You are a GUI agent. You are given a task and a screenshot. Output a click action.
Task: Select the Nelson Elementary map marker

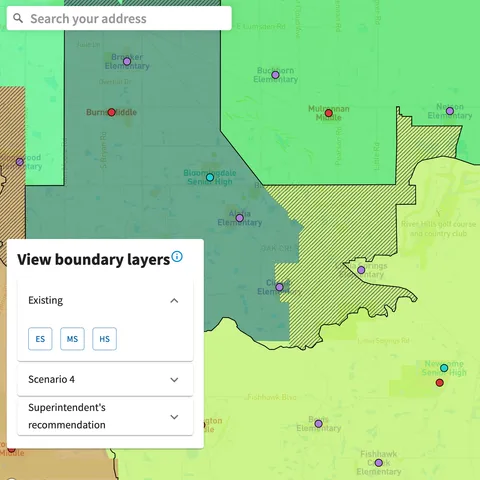(x=450, y=111)
